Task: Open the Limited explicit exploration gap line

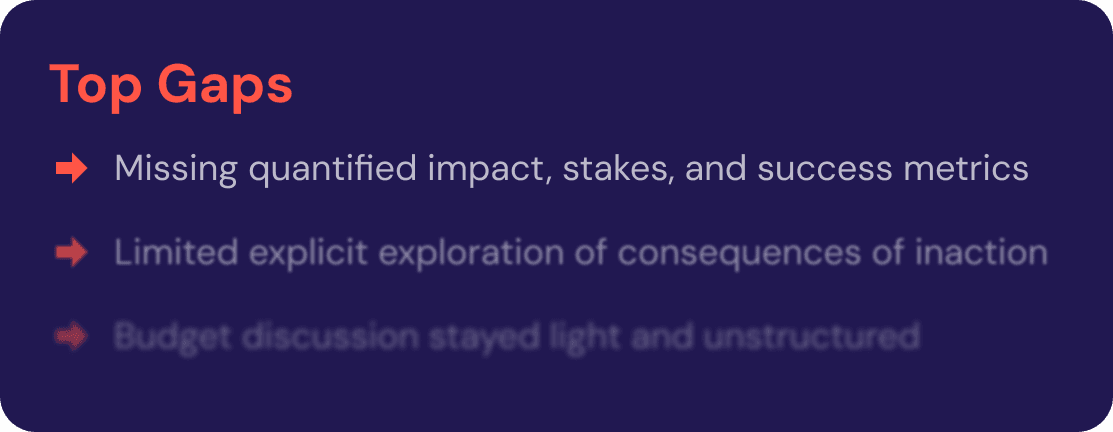Action: (x=580, y=253)
